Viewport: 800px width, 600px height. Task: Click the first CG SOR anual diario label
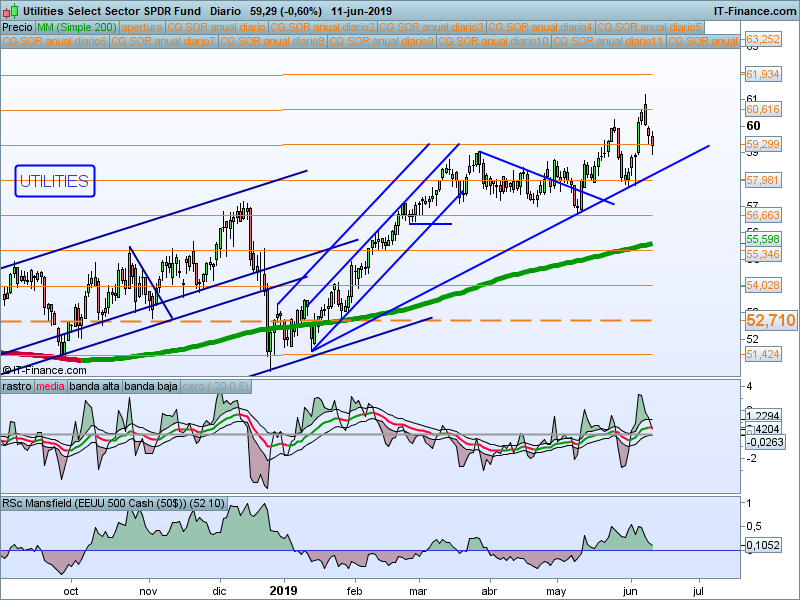[216, 27]
